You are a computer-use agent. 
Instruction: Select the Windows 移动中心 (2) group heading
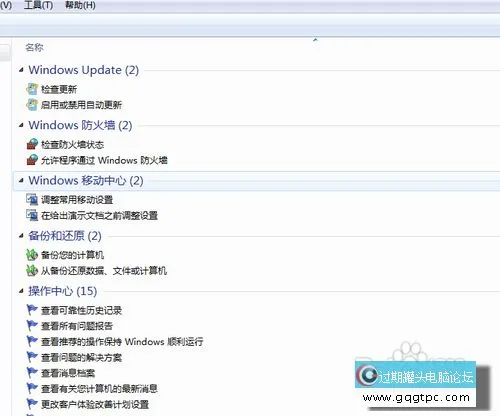coord(86,181)
